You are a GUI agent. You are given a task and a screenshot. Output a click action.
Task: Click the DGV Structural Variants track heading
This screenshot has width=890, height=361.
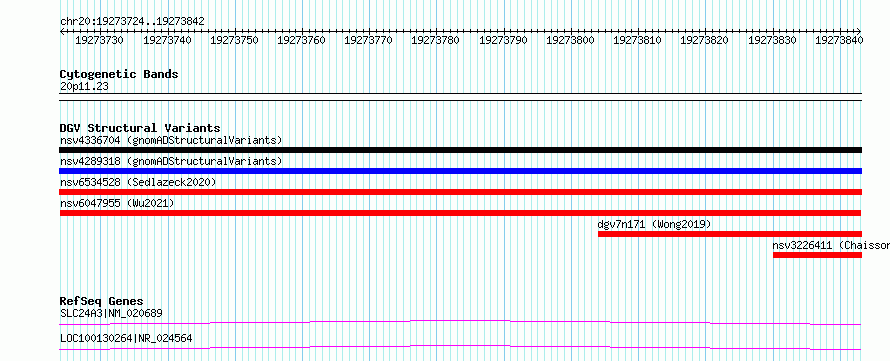(x=140, y=128)
